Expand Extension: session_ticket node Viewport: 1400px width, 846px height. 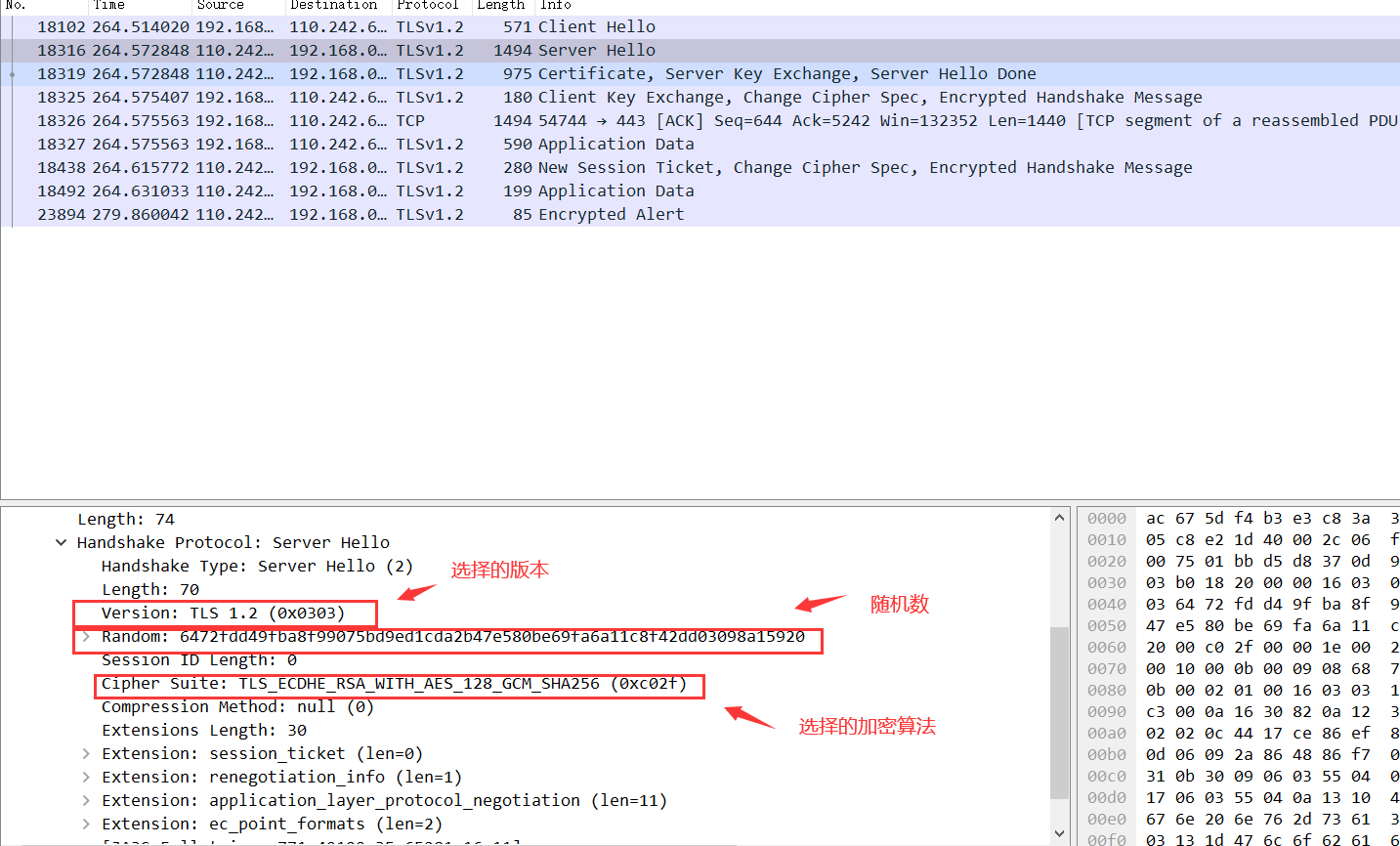pyautogui.click(x=86, y=754)
